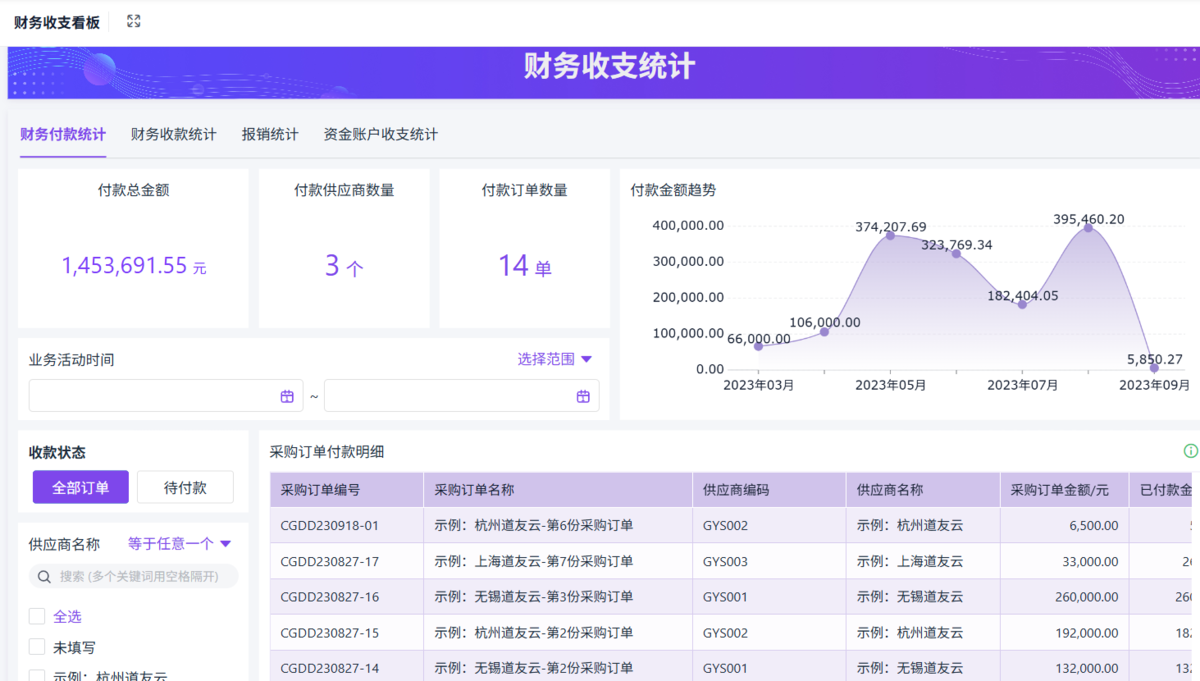1200x681 pixels.
Task: Filter by 待付款 status button
Action: click(185, 487)
